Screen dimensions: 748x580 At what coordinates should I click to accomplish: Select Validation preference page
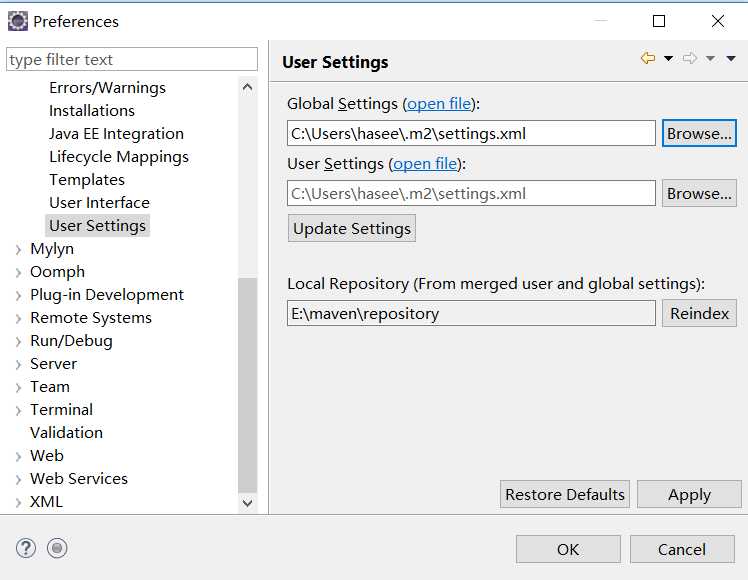[x=66, y=433]
